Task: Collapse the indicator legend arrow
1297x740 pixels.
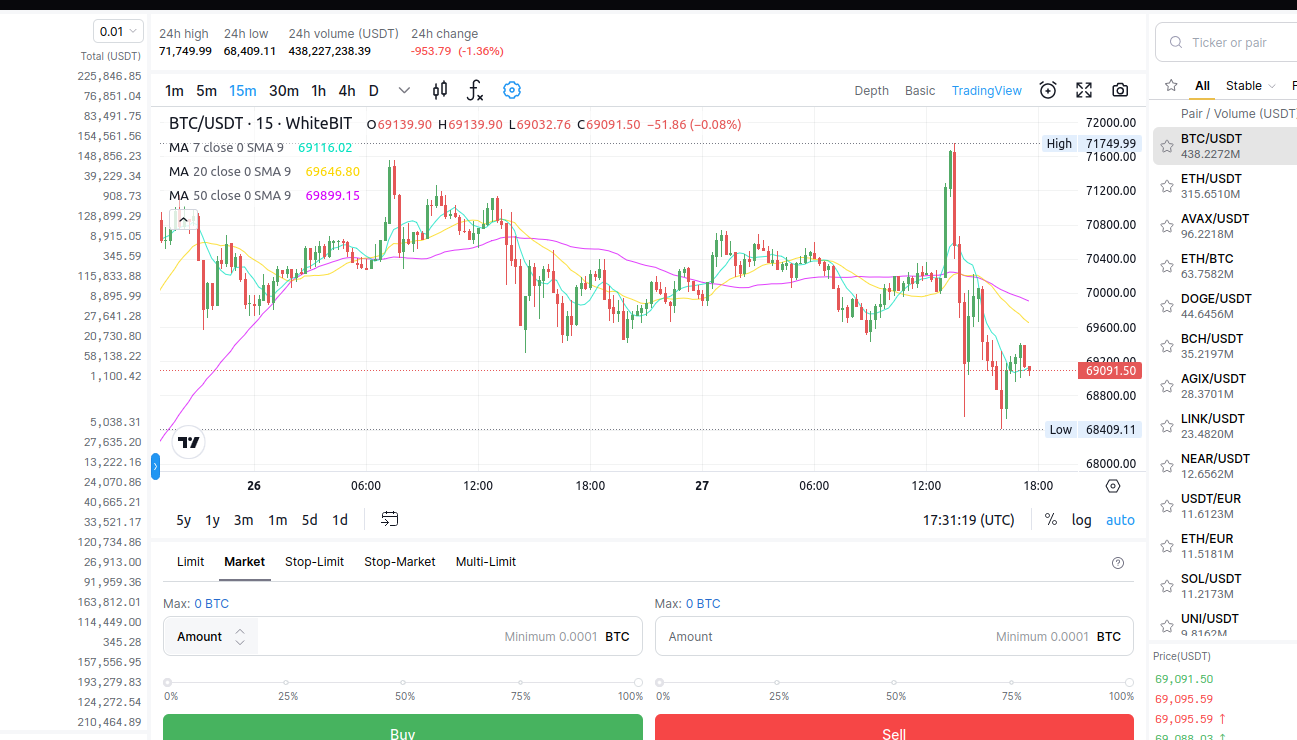Action: [183, 219]
